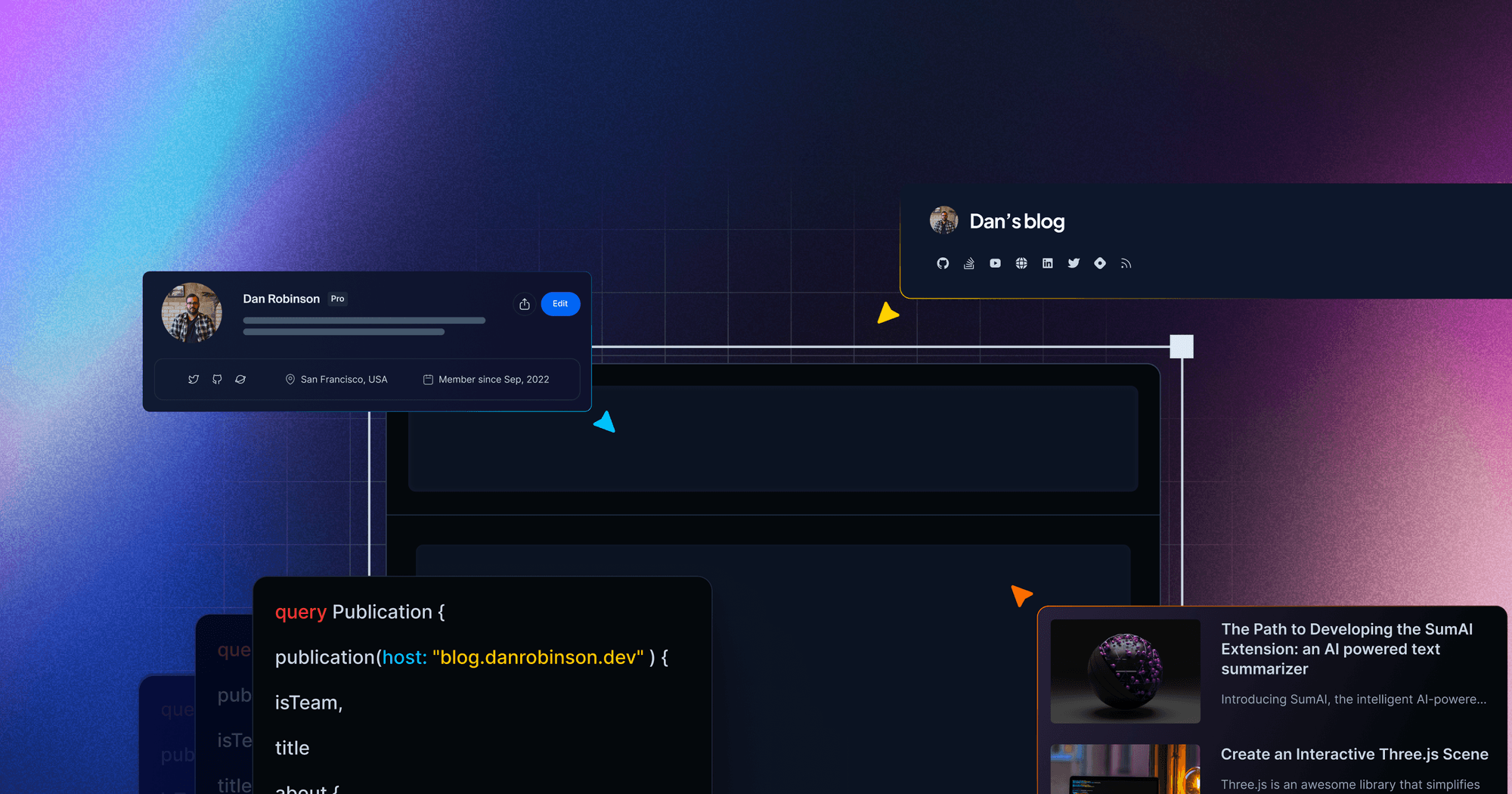
Task: Click the solid Twitter bird in the blog header
Action: (1074, 263)
